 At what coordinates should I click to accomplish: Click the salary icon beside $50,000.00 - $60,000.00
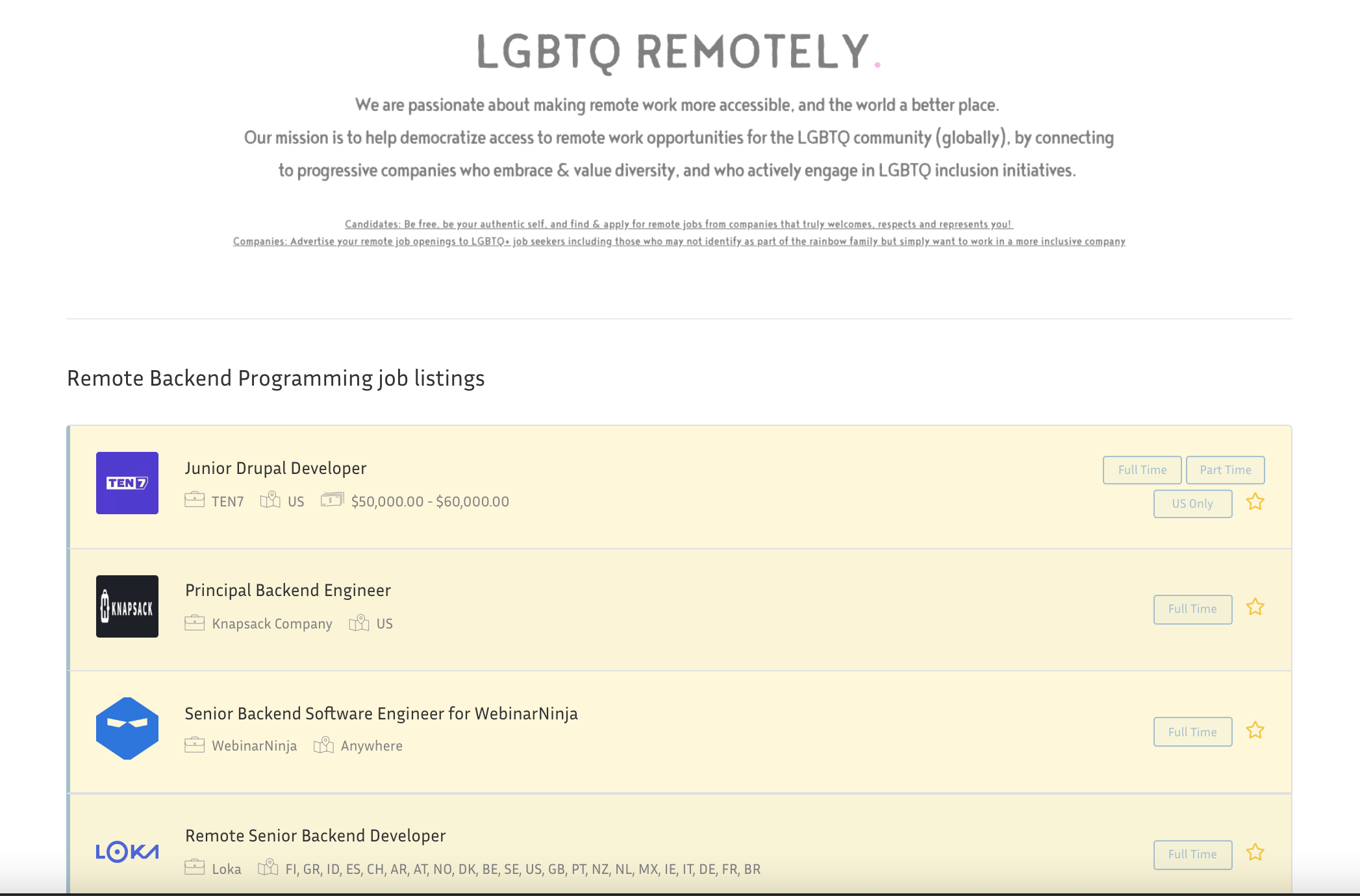coord(331,500)
